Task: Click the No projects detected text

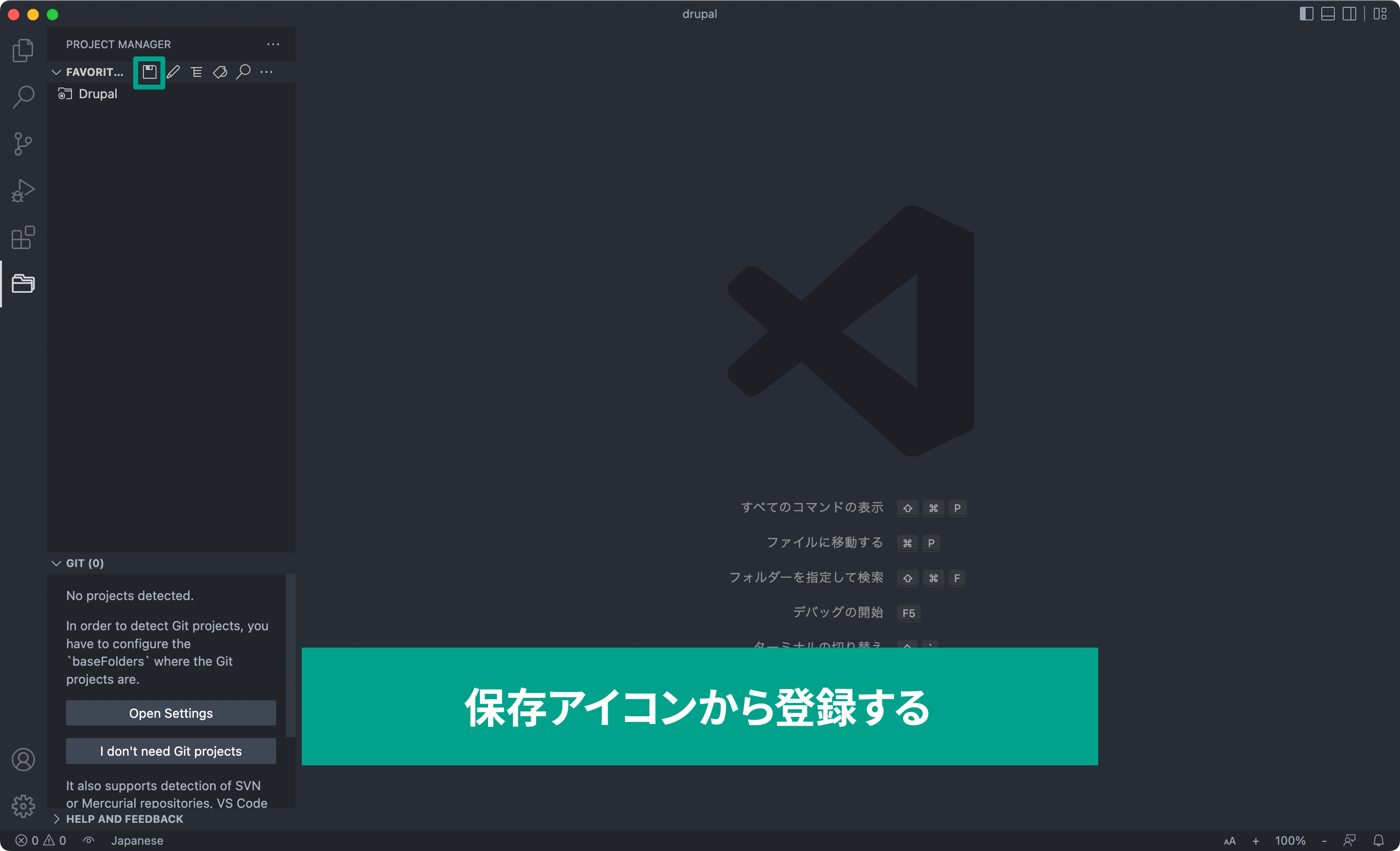Action: point(129,595)
